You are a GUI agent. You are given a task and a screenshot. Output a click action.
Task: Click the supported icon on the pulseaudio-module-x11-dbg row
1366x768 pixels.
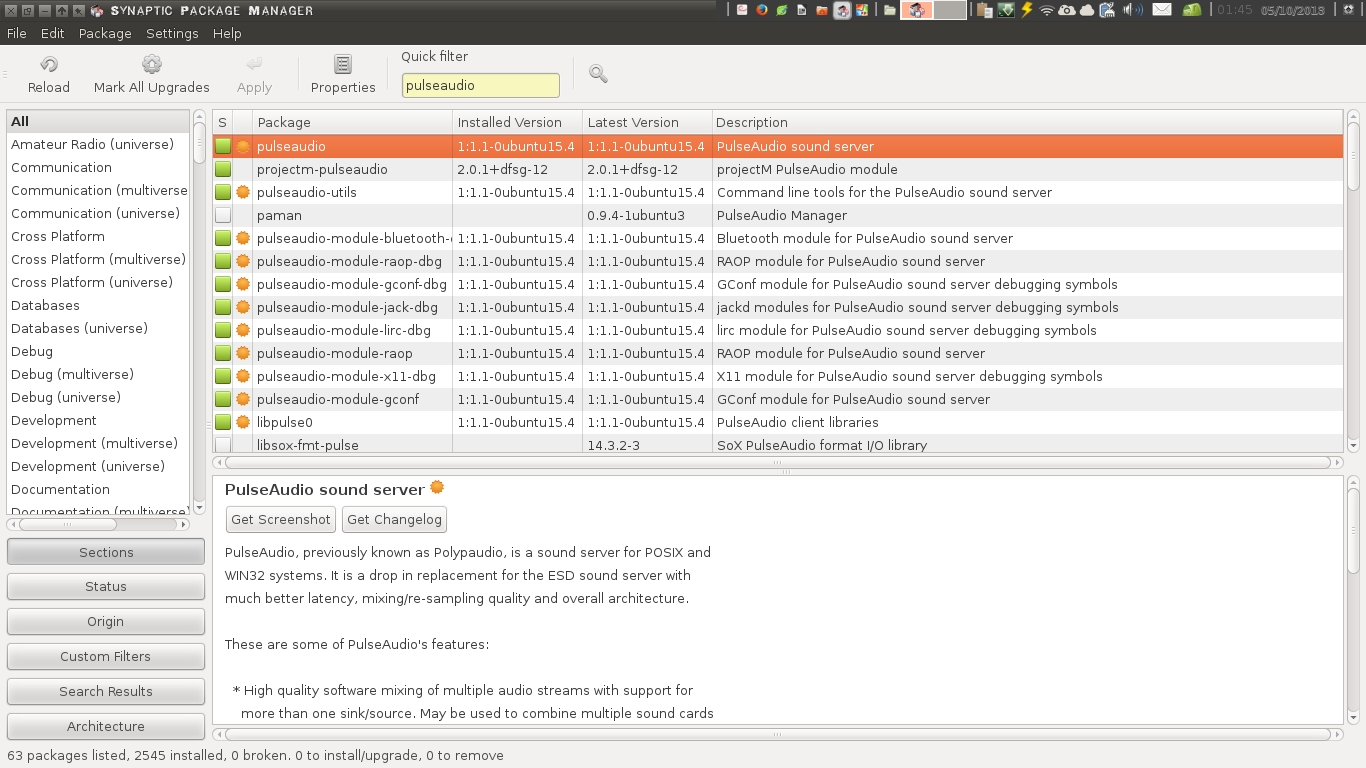(242, 376)
